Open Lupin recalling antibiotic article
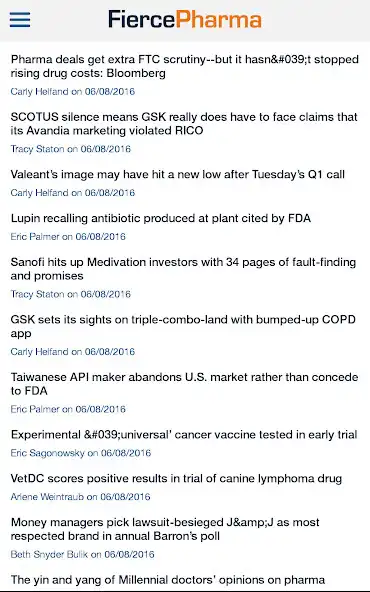Screen dimensions: 370x592 tap(161, 218)
